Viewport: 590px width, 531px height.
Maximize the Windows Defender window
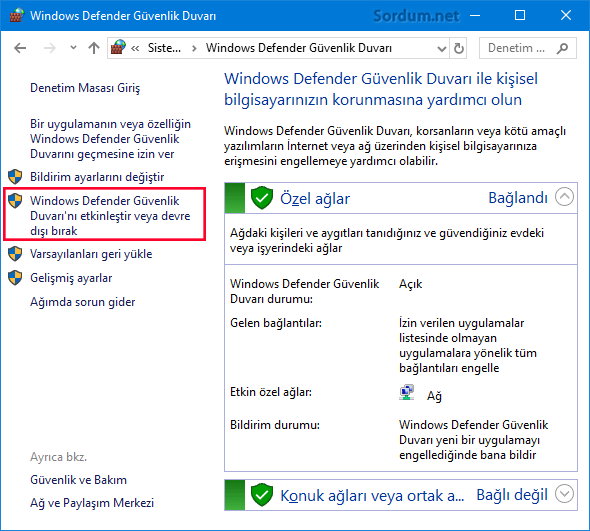(520, 15)
